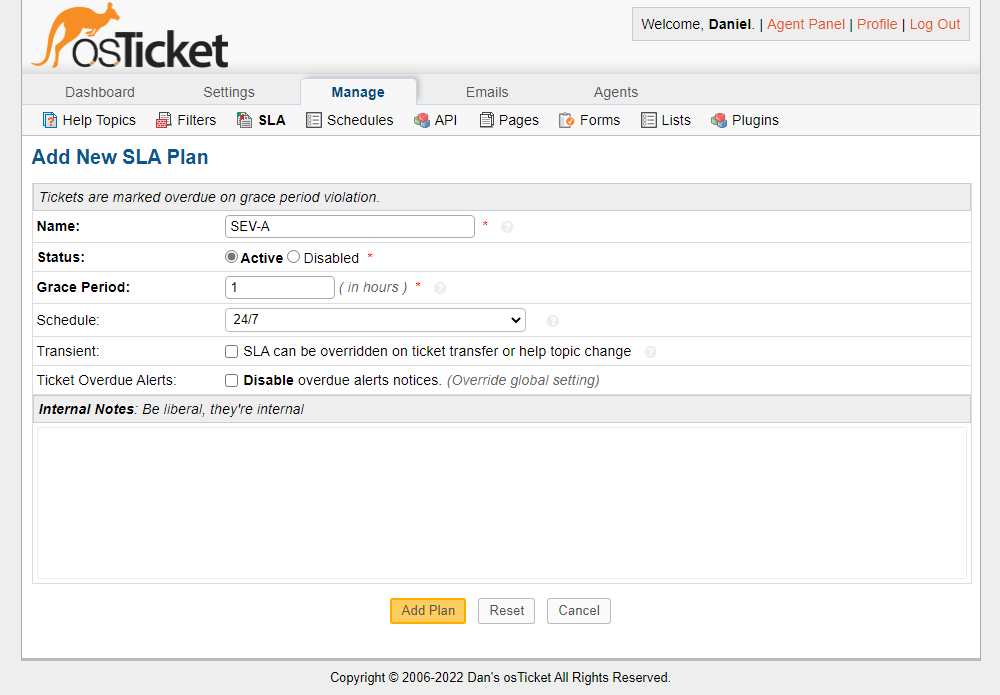Select the Disabled status radio button
1000x695 pixels.
click(293, 257)
